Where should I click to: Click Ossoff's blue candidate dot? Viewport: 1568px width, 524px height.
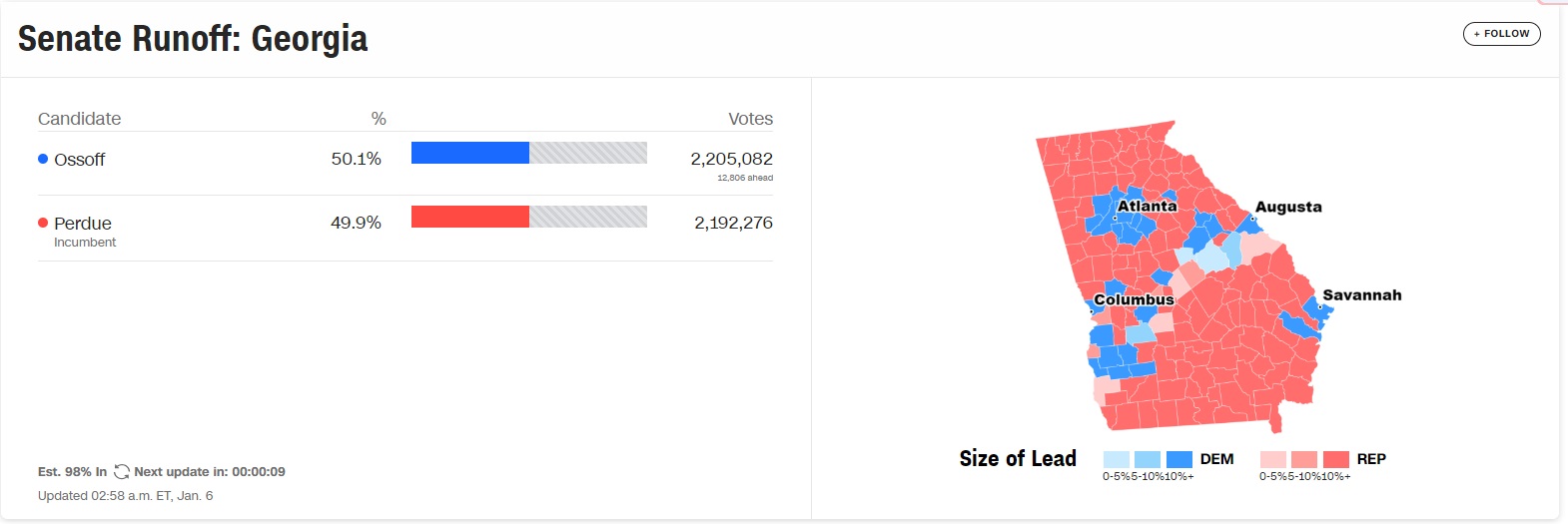43,159
